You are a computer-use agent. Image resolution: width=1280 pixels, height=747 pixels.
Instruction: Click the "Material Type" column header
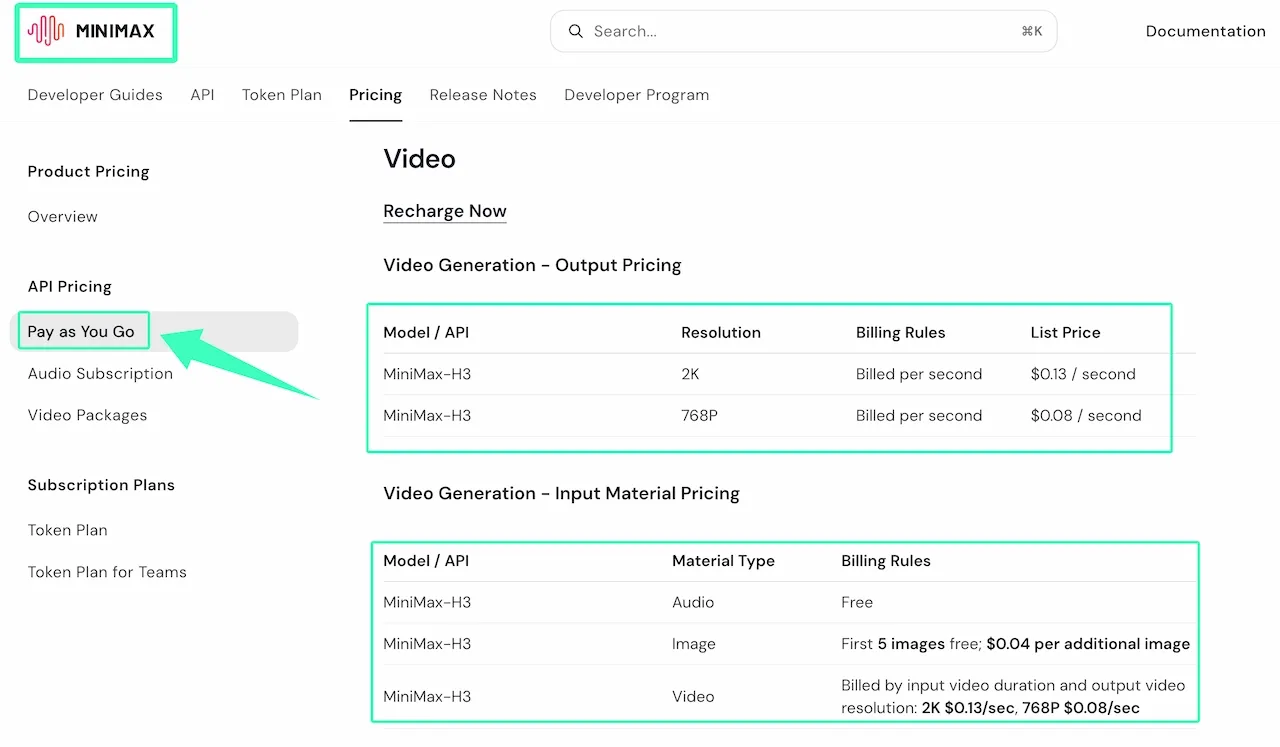723,561
